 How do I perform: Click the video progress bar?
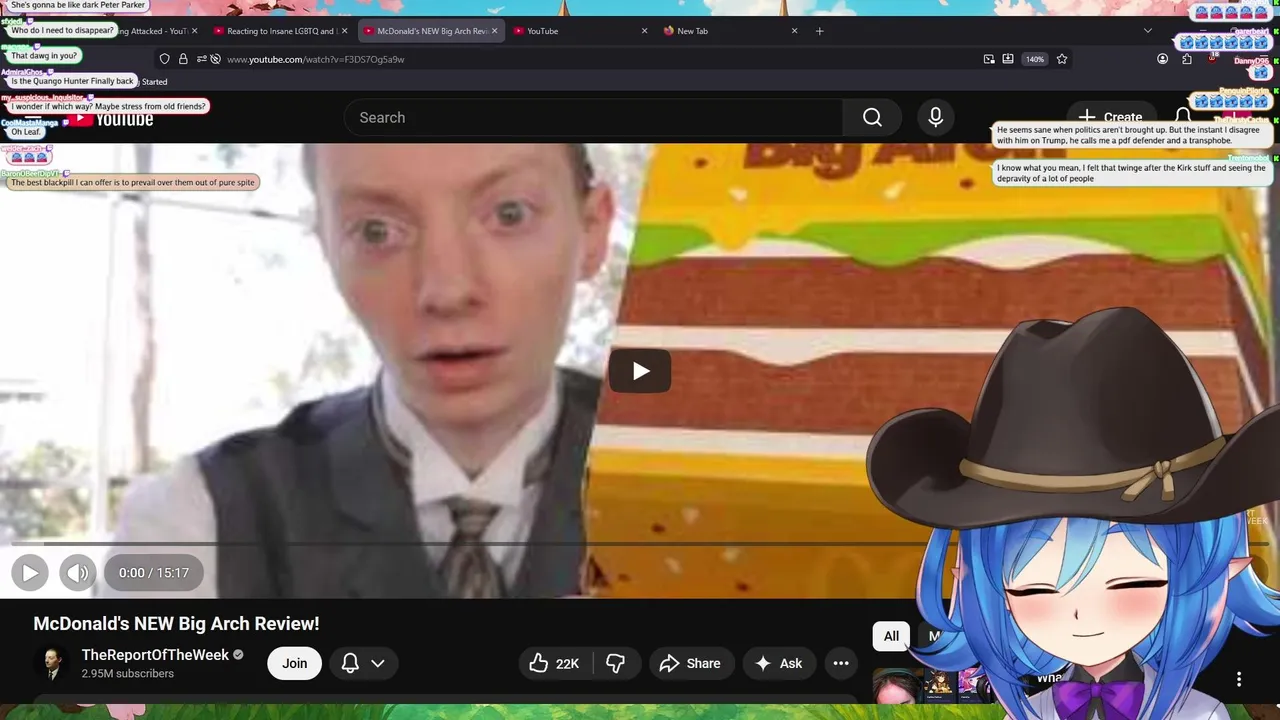[x=640, y=545]
